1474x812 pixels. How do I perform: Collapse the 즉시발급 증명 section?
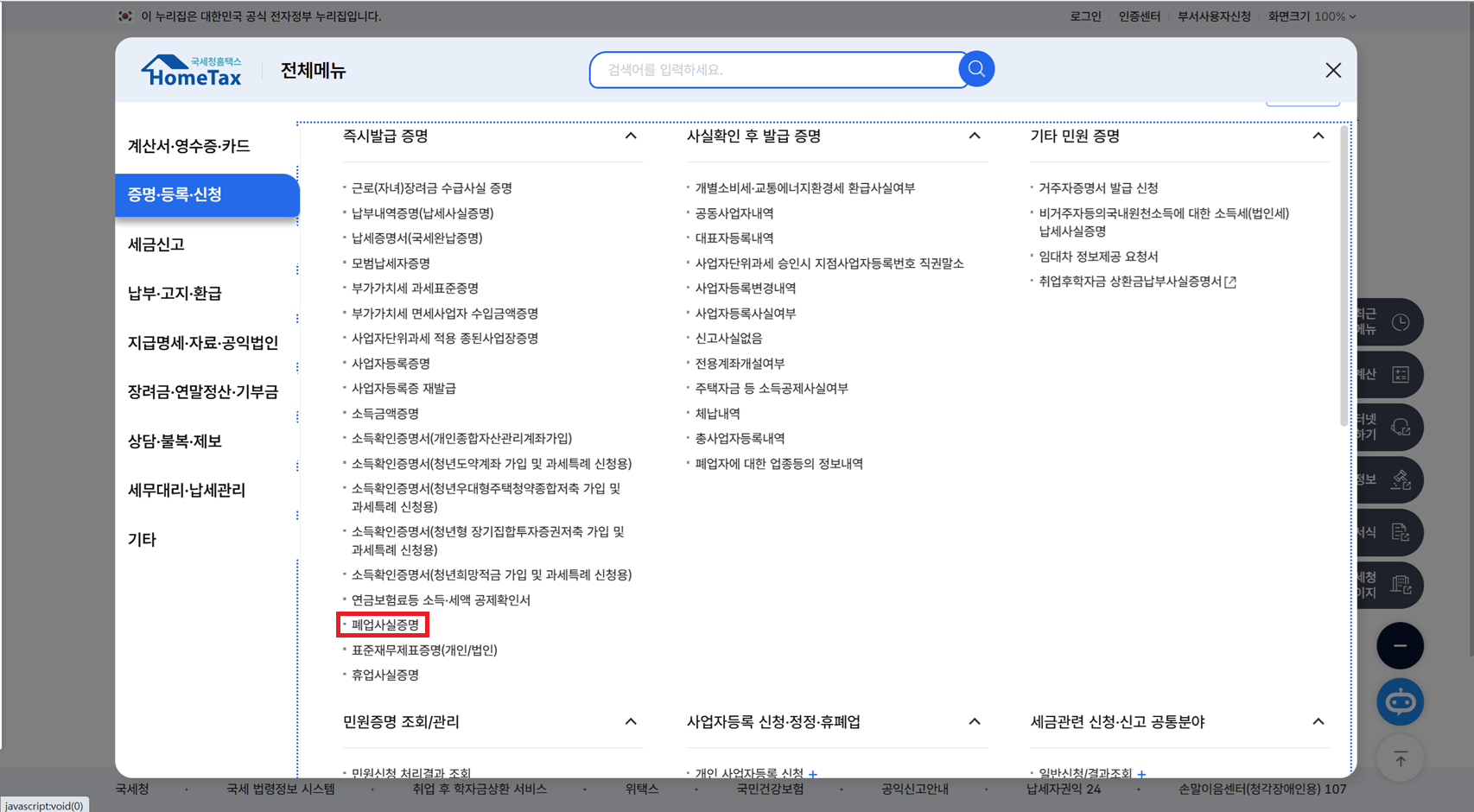click(x=632, y=136)
